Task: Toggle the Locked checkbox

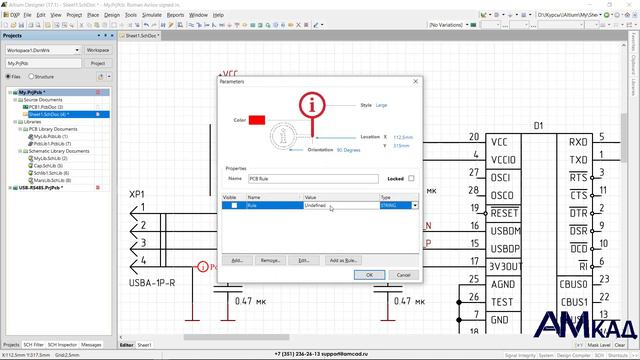Action: pos(411,178)
